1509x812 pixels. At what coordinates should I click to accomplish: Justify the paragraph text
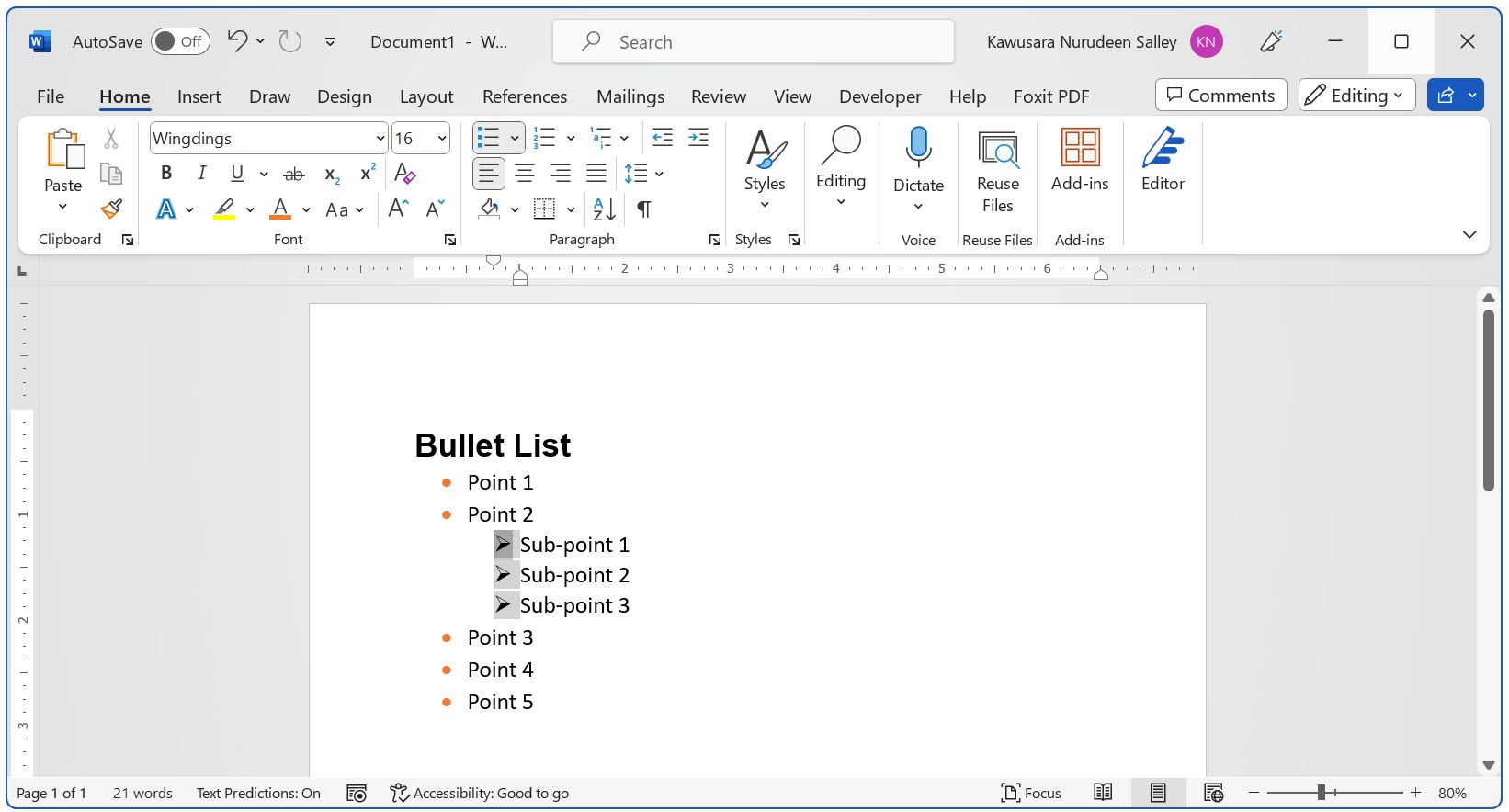596,173
